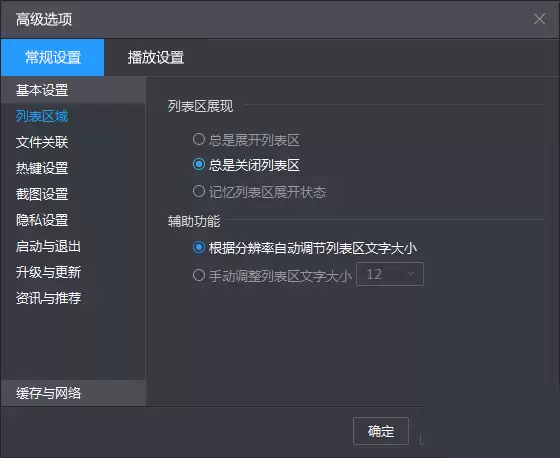Open the 缓存与网络 section
Screen dimensions: 560x458
click(x=73, y=393)
